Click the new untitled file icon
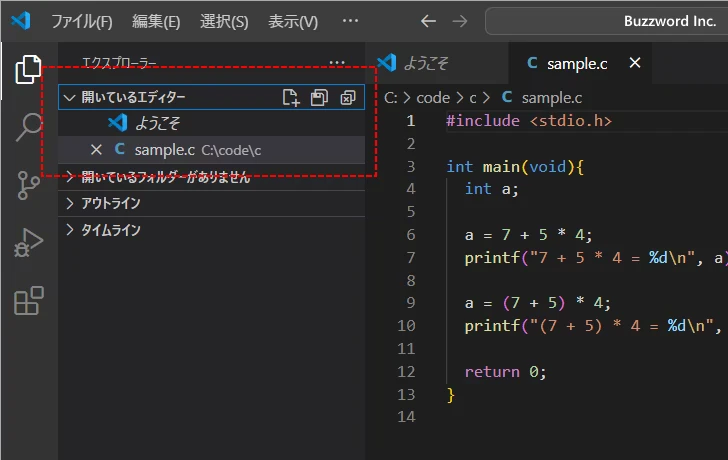The image size is (728, 460). point(291,97)
